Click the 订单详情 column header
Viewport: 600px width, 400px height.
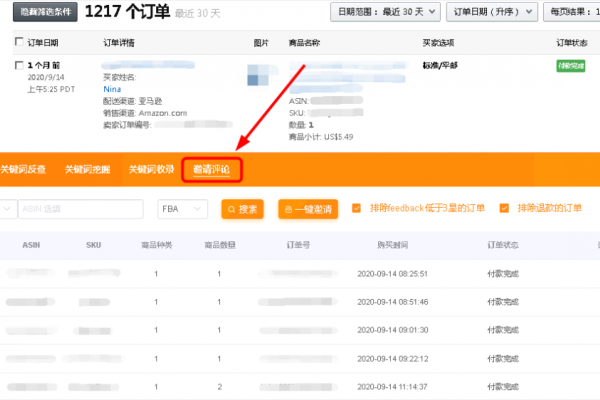pyautogui.click(x=119, y=42)
